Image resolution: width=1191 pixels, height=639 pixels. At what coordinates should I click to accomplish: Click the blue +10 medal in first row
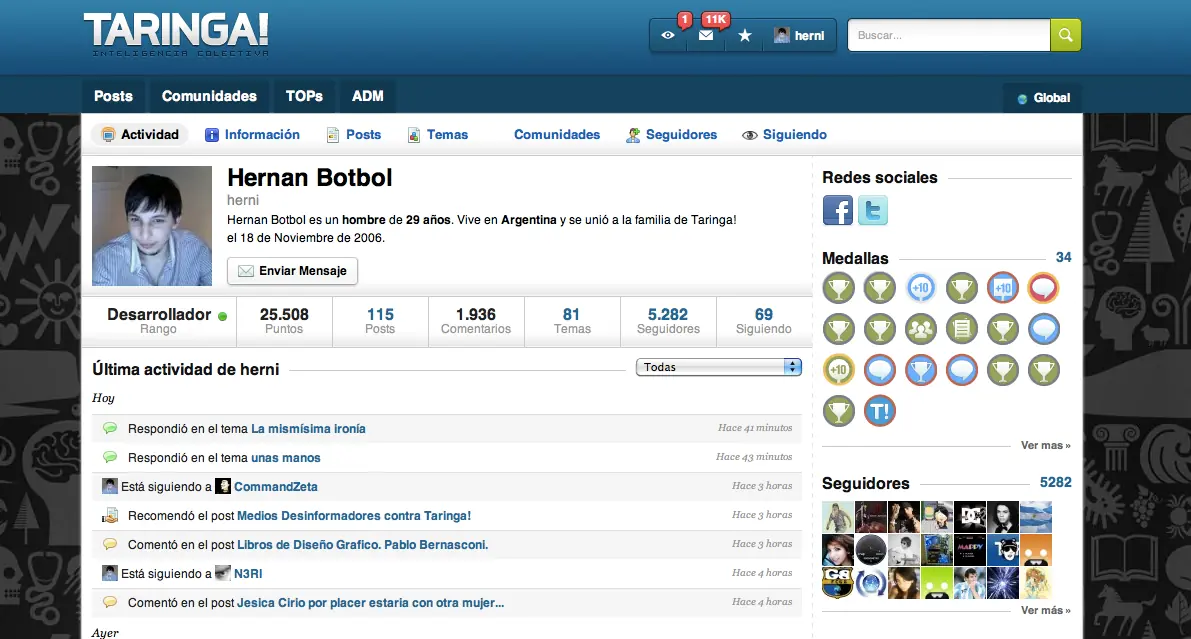click(x=921, y=288)
